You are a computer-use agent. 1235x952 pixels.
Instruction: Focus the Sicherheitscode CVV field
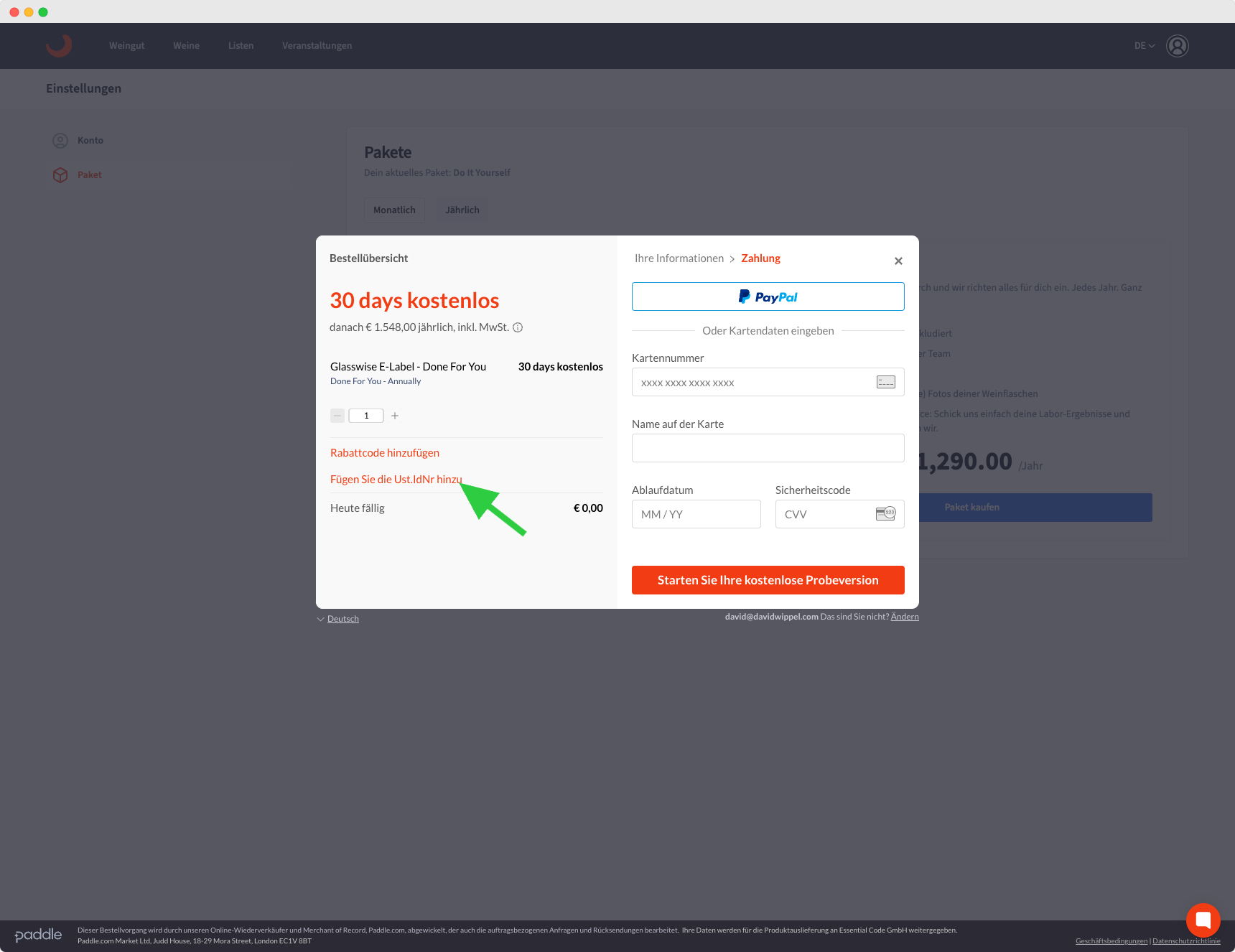pyautogui.click(x=840, y=514)
